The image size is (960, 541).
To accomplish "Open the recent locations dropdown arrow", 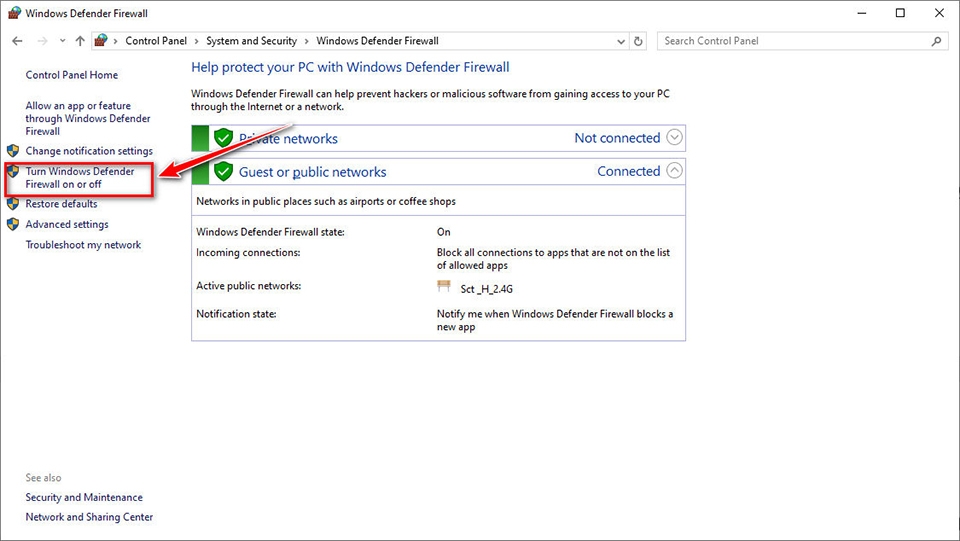I will click(x=62, y=41).
